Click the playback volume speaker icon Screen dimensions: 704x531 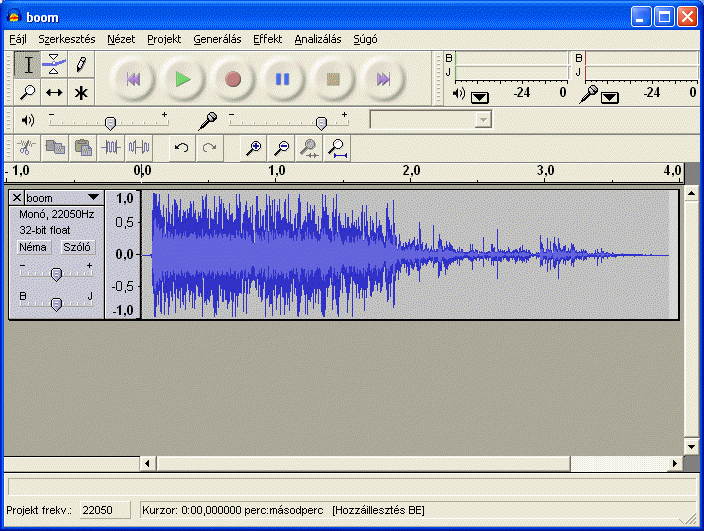click(27, 120)
